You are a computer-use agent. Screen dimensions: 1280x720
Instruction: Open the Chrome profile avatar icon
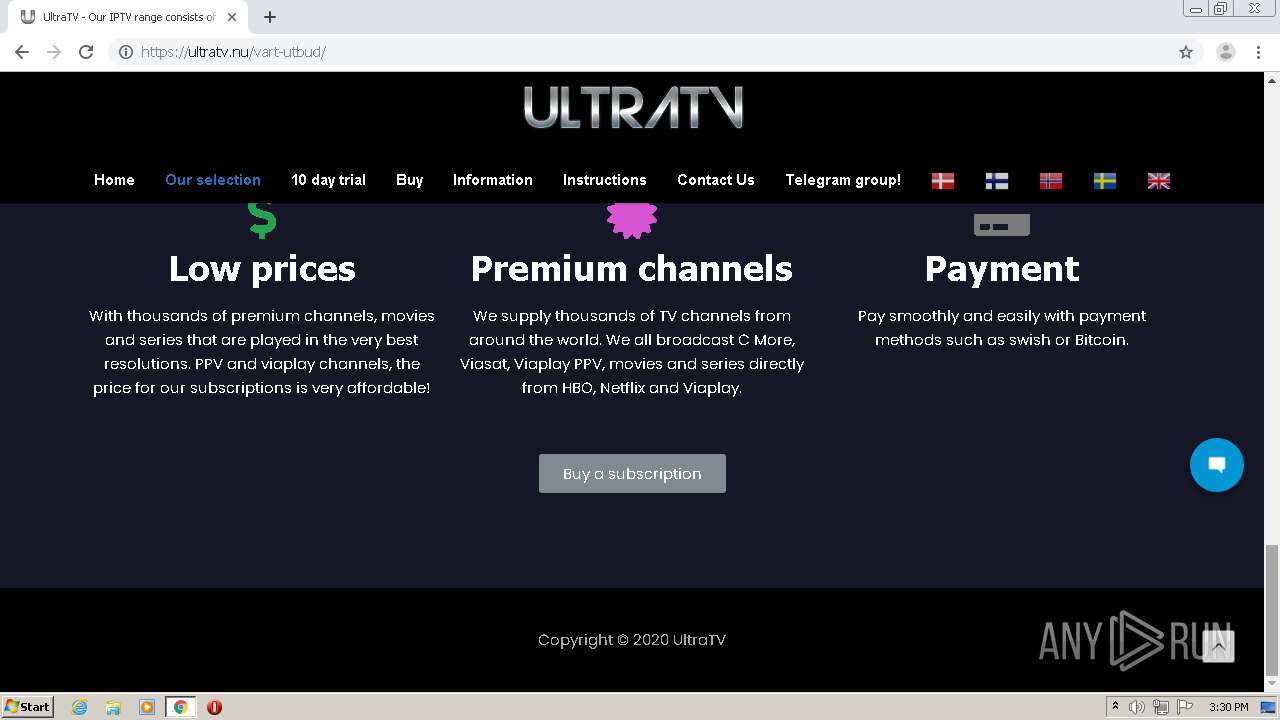1226,52
